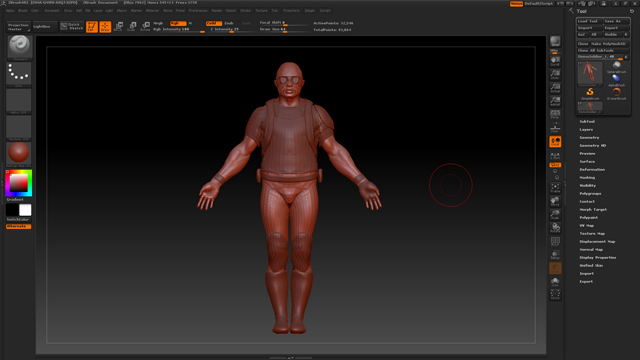This screenshot has width=640, height=360.
Task: Open the Preferences menu
Action: pyautogui.click(x=198, y=11)
